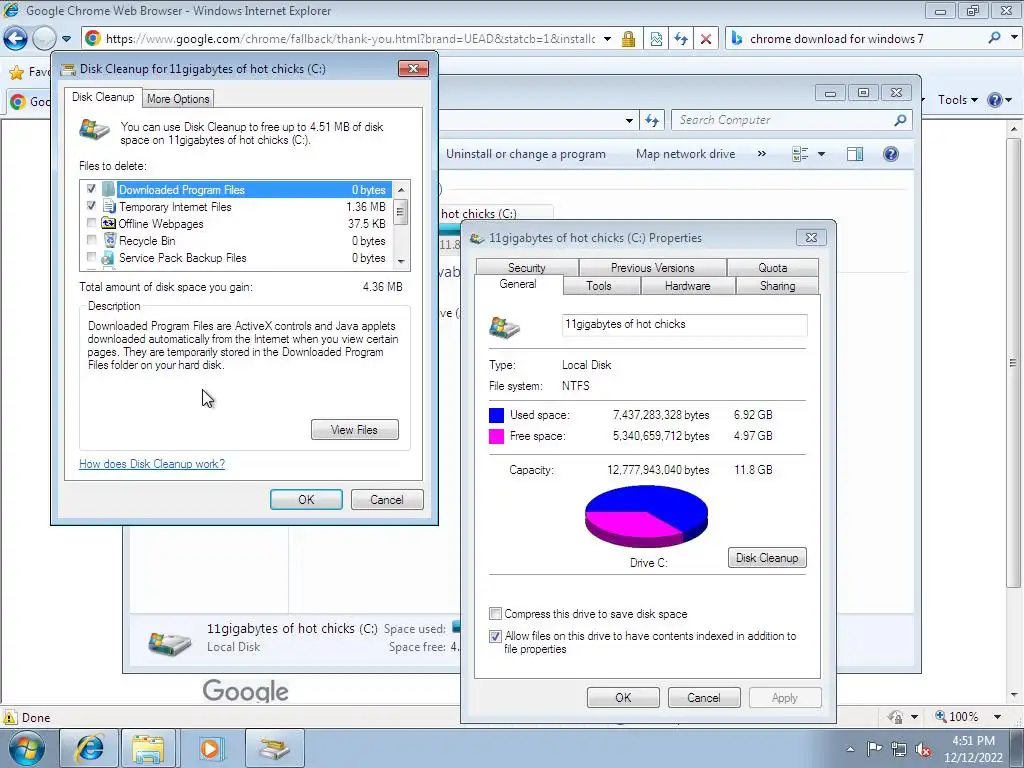Open the security lock icon in address bar
1024x768 pixels.
tap(628, 39)
